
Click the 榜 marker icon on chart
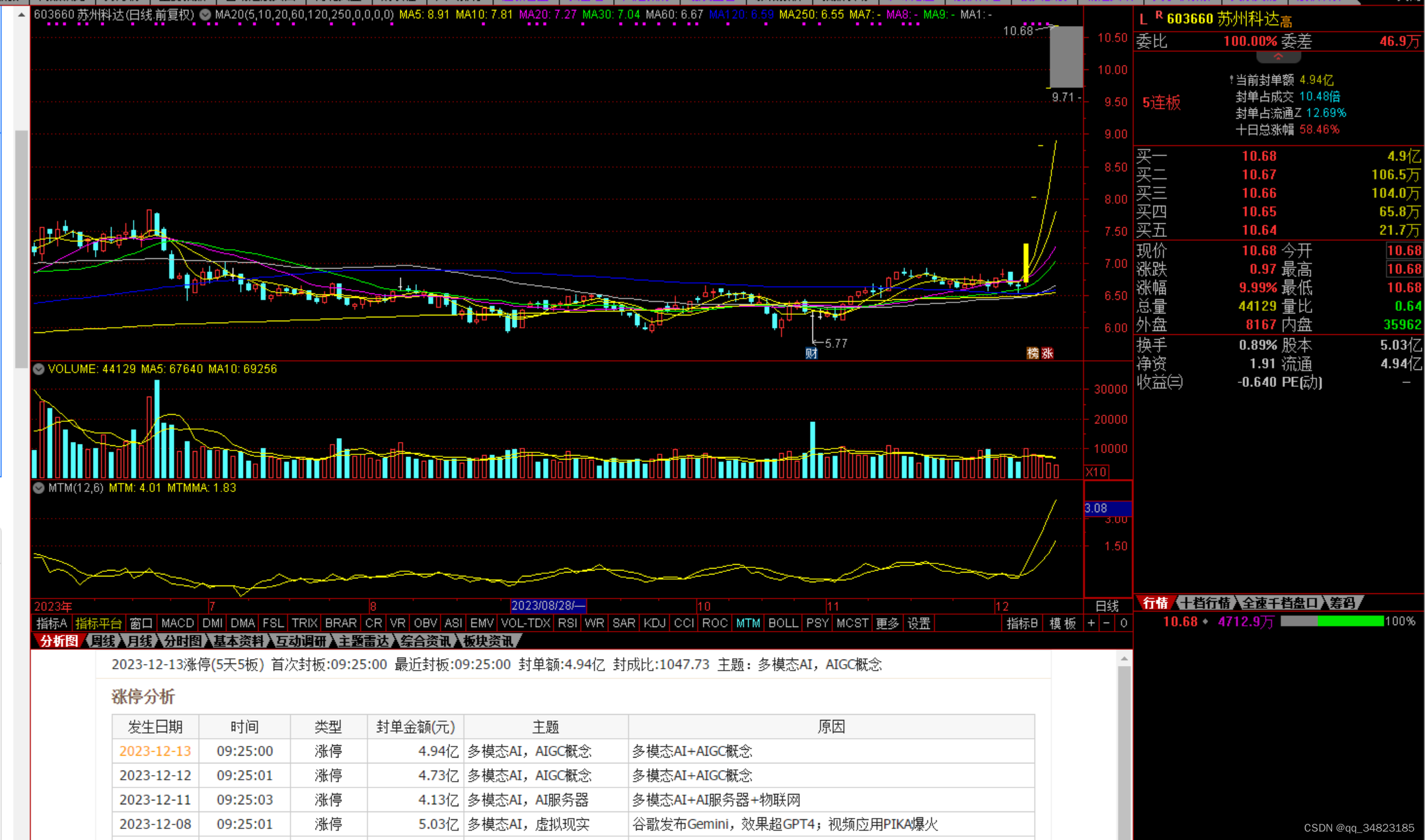click(x=1033, y=353)
